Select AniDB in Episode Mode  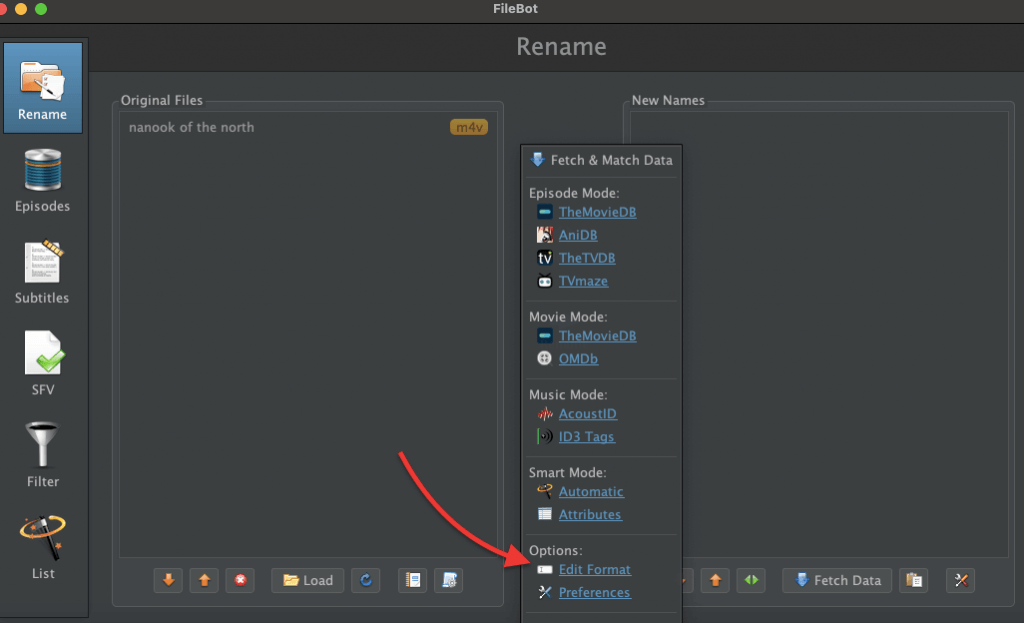click(x=578, y=235)
